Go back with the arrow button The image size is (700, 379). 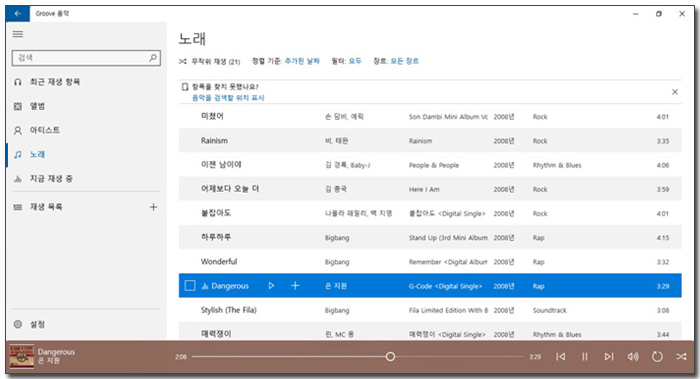(x=17, y=14)
